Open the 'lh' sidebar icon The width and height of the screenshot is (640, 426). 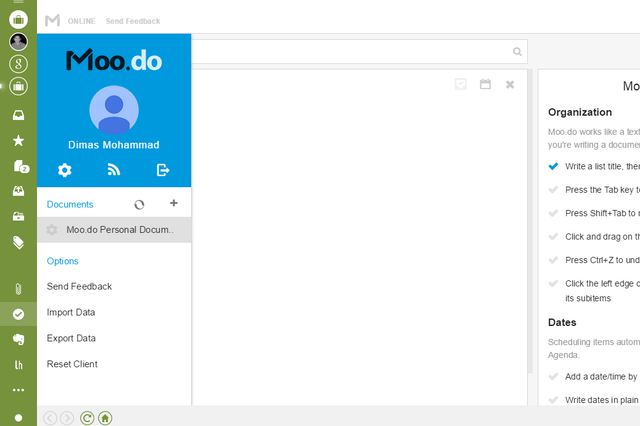tap(18, 365)
